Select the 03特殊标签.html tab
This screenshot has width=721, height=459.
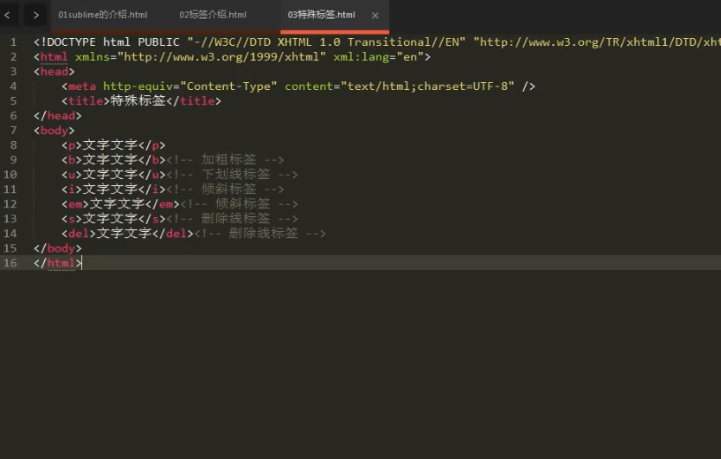(x=321, y=15)
